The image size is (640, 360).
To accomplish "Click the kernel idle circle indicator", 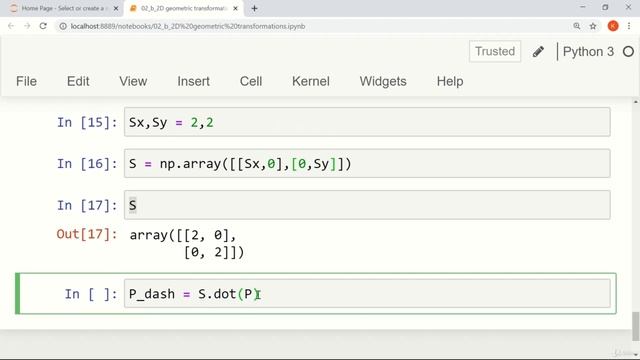I will (x=629, y=52).
